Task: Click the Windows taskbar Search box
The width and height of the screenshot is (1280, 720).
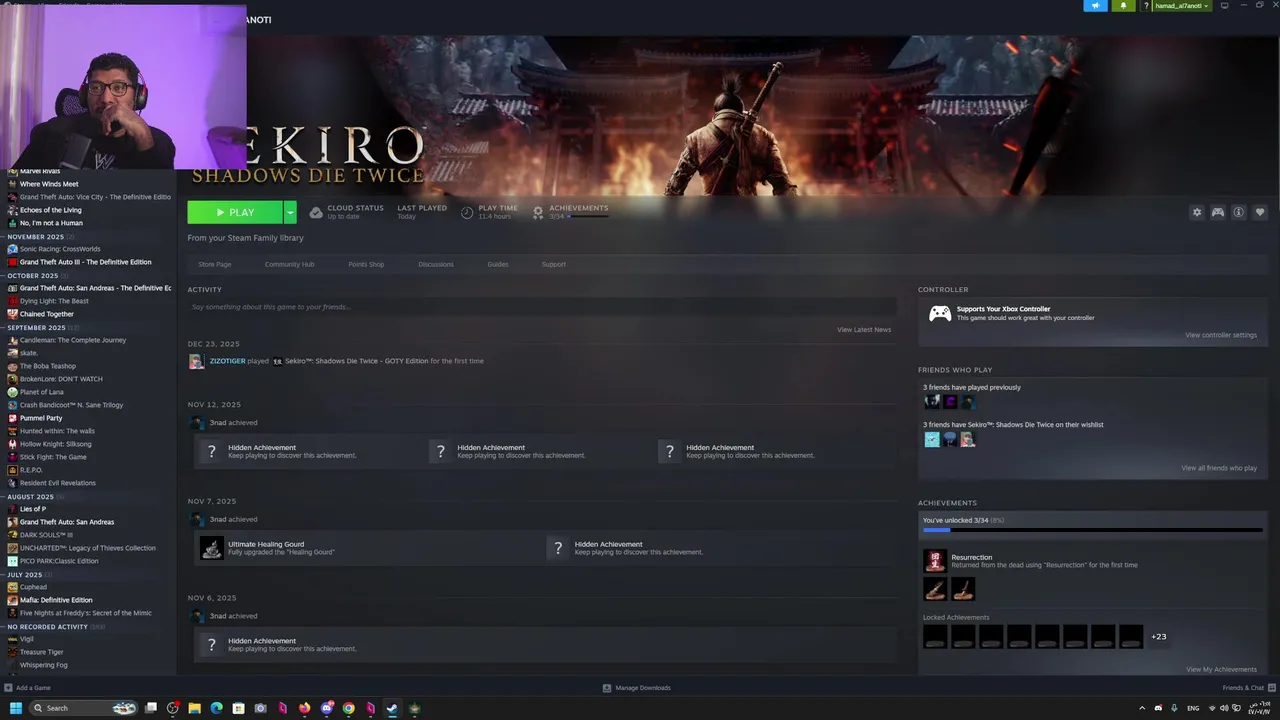Action: (84, 708)
